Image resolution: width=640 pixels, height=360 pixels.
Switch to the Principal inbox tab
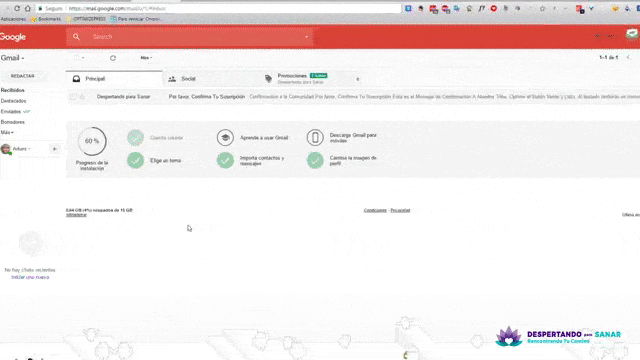click(114, 79)
